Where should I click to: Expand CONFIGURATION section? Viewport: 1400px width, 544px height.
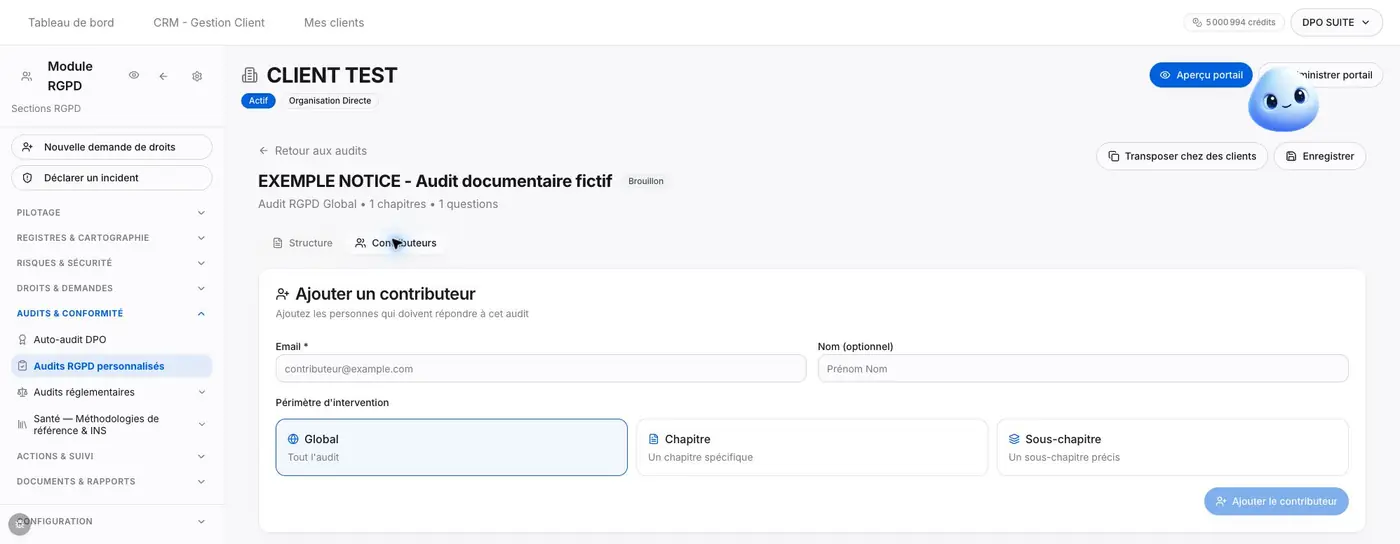click(x=112, y=521)
